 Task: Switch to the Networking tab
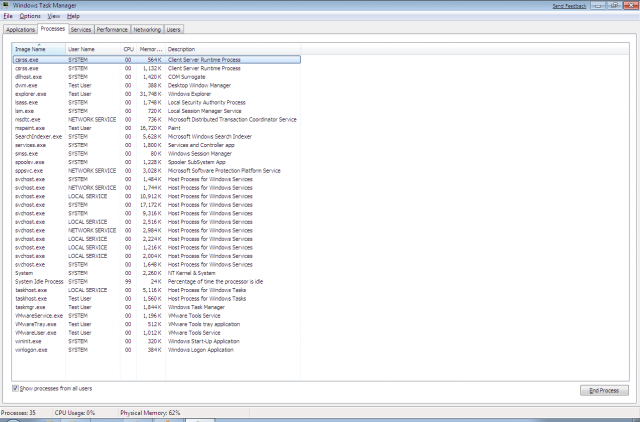(147, 30)
